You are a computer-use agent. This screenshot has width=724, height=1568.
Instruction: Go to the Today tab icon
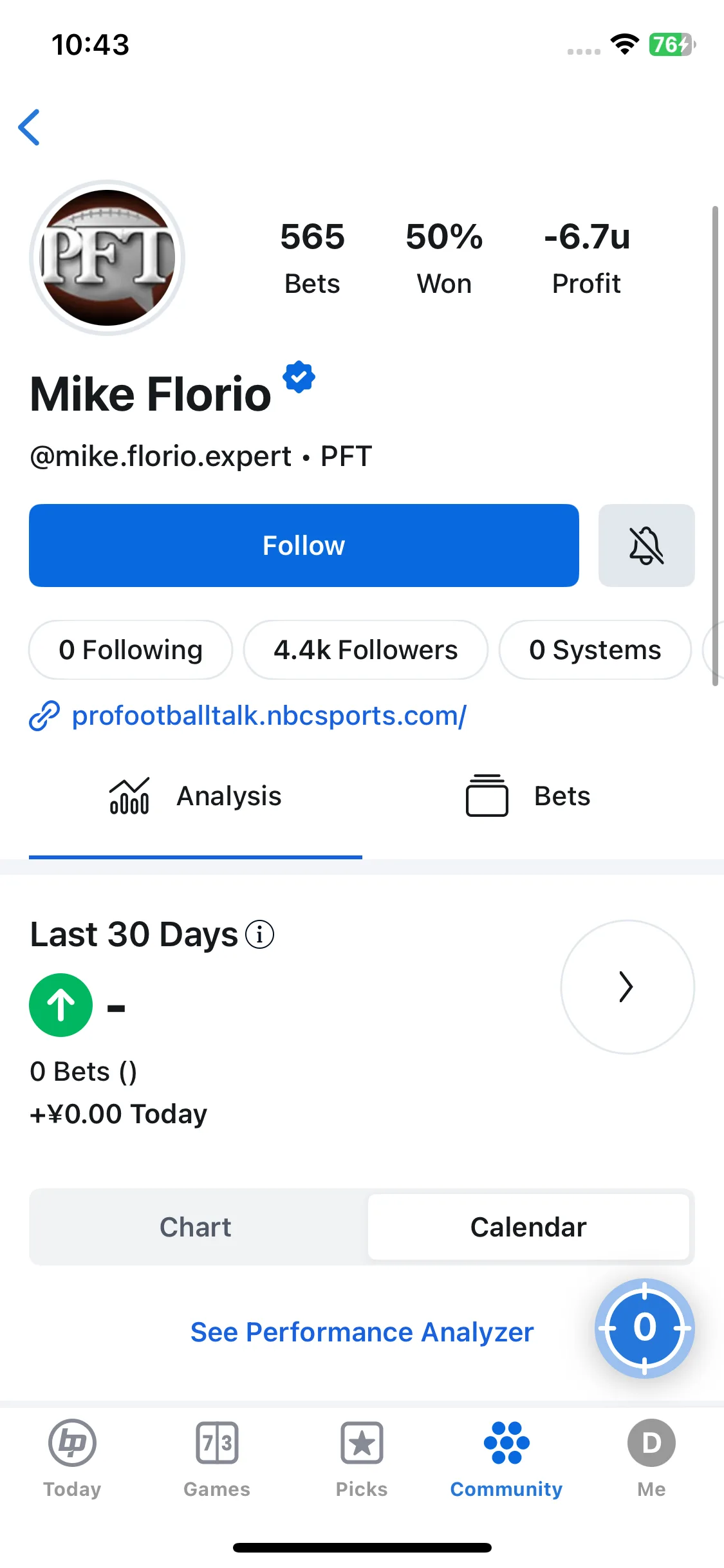(72, 1442)
